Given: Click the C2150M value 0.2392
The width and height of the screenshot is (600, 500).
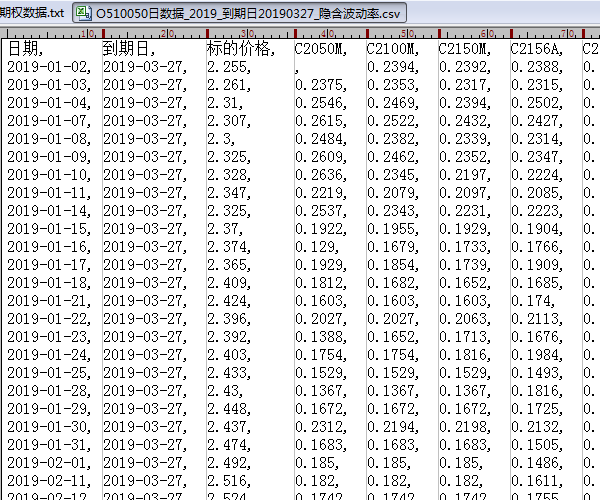Looking at the screenshot, I should pyautogui.click(x=465, y=67).
